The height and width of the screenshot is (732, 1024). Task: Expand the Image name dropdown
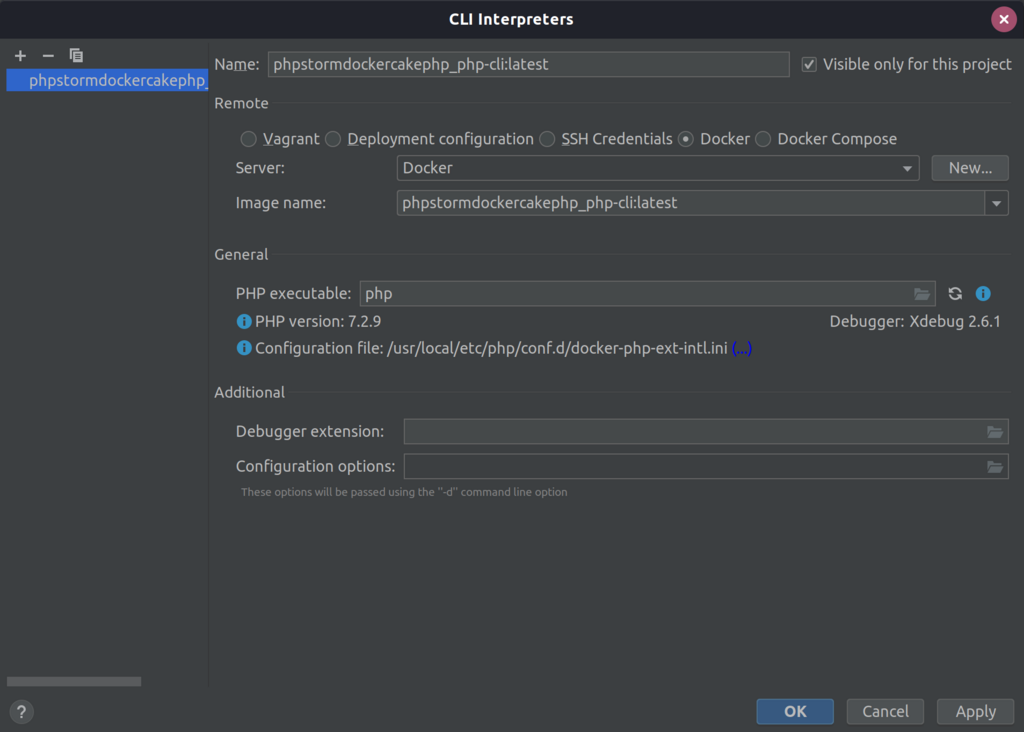point(996,202)
